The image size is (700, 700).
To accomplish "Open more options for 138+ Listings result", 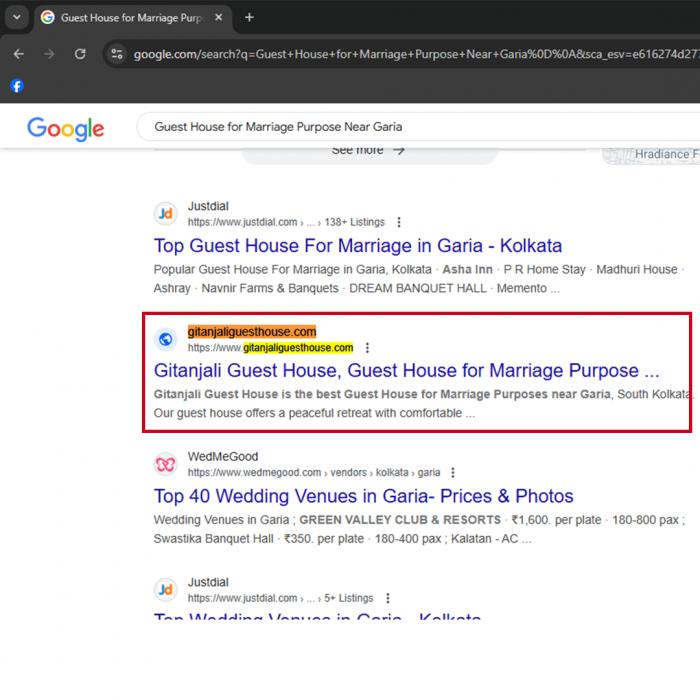I will pyautogui.click(x=399, y=222).
